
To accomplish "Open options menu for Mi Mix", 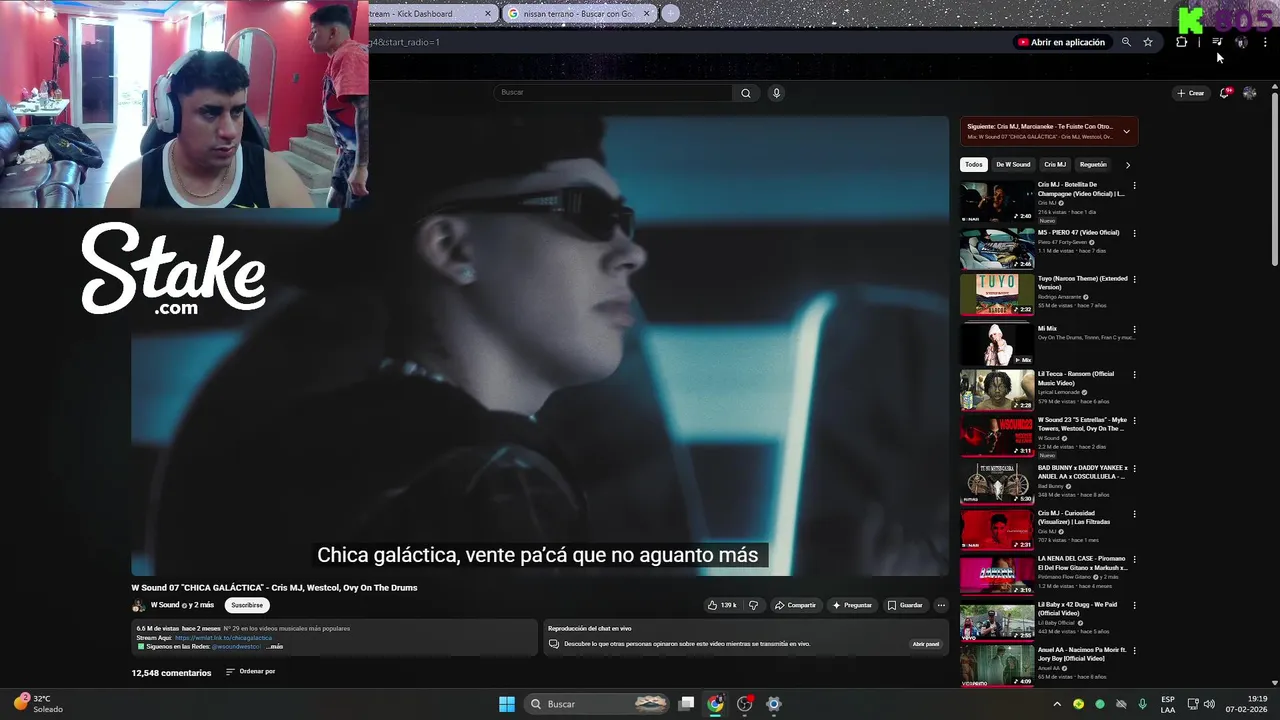I will coord(1134,329).
